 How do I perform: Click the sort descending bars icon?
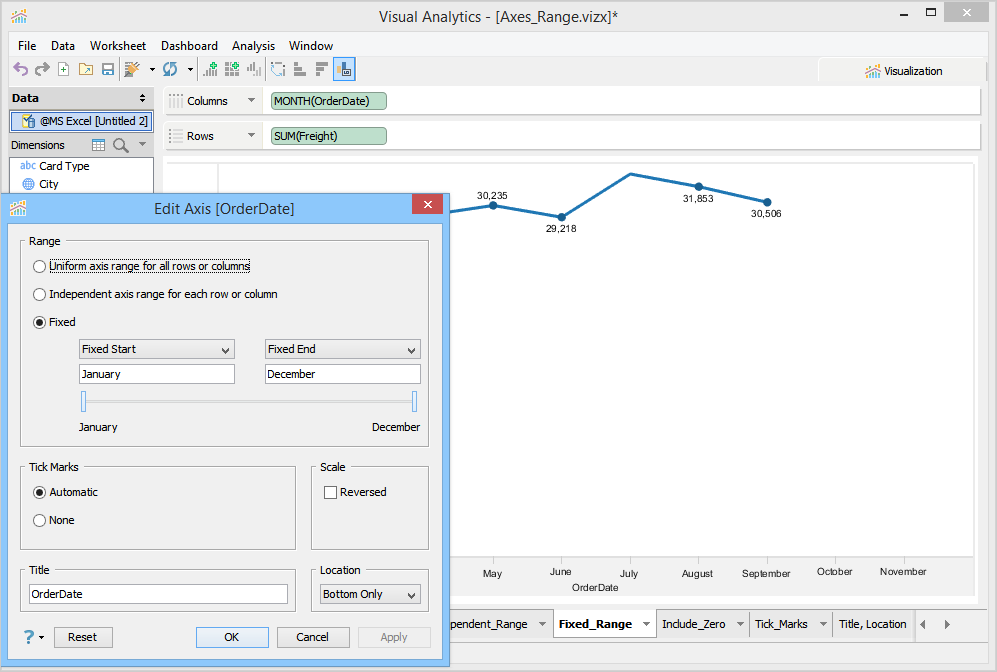(321, 69)
